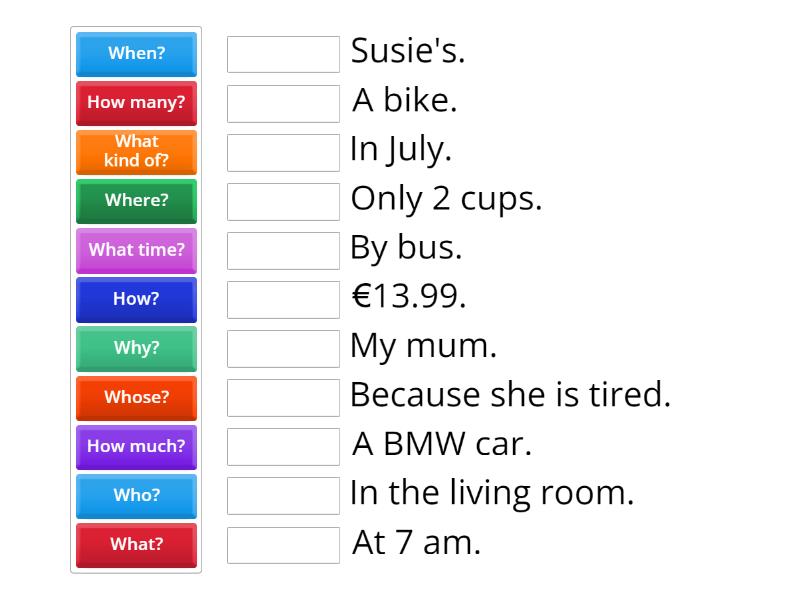The width and height of the screenshot is (800, 600).
Task: Click the box beside "Because she is tired."
Action: click(x=283, y=397)
